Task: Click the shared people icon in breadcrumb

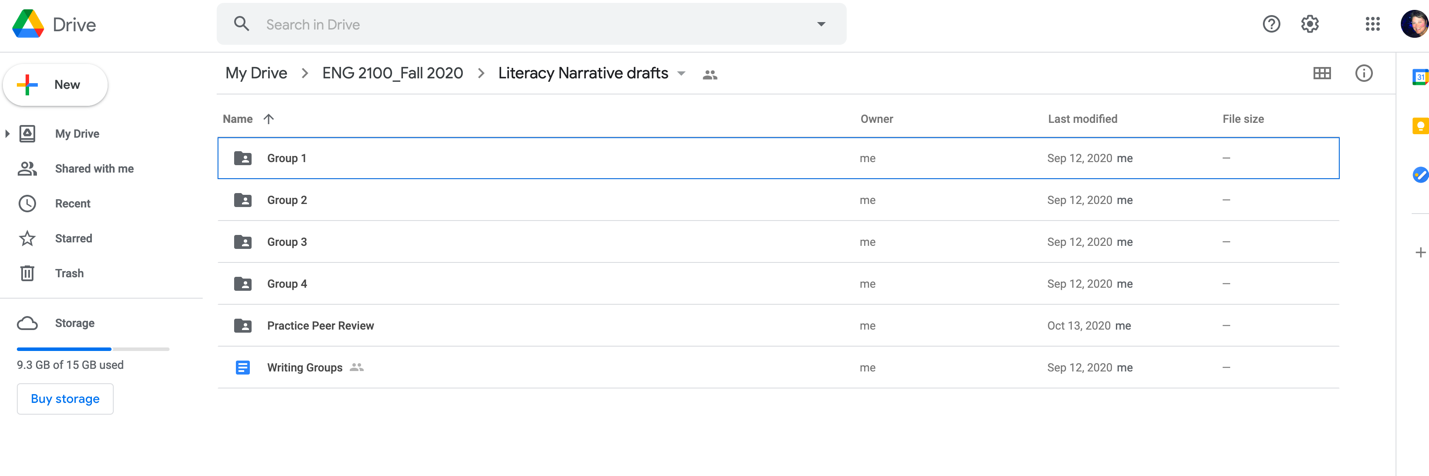Action: coord(710,75)
